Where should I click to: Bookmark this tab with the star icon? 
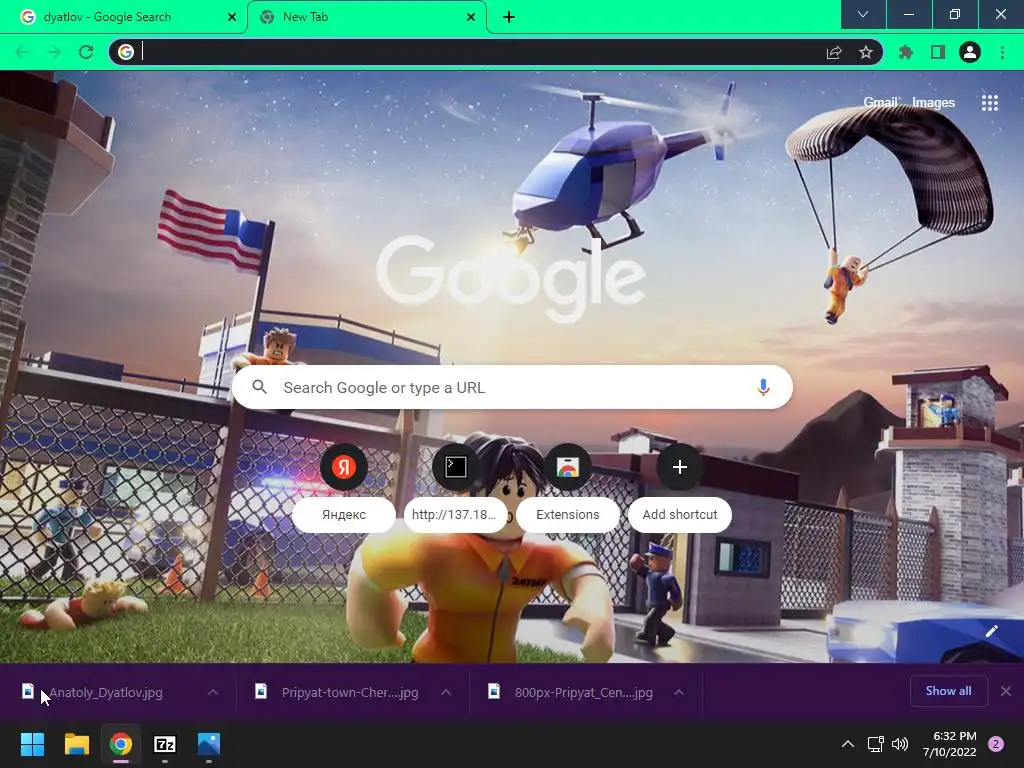coord(866,52)
